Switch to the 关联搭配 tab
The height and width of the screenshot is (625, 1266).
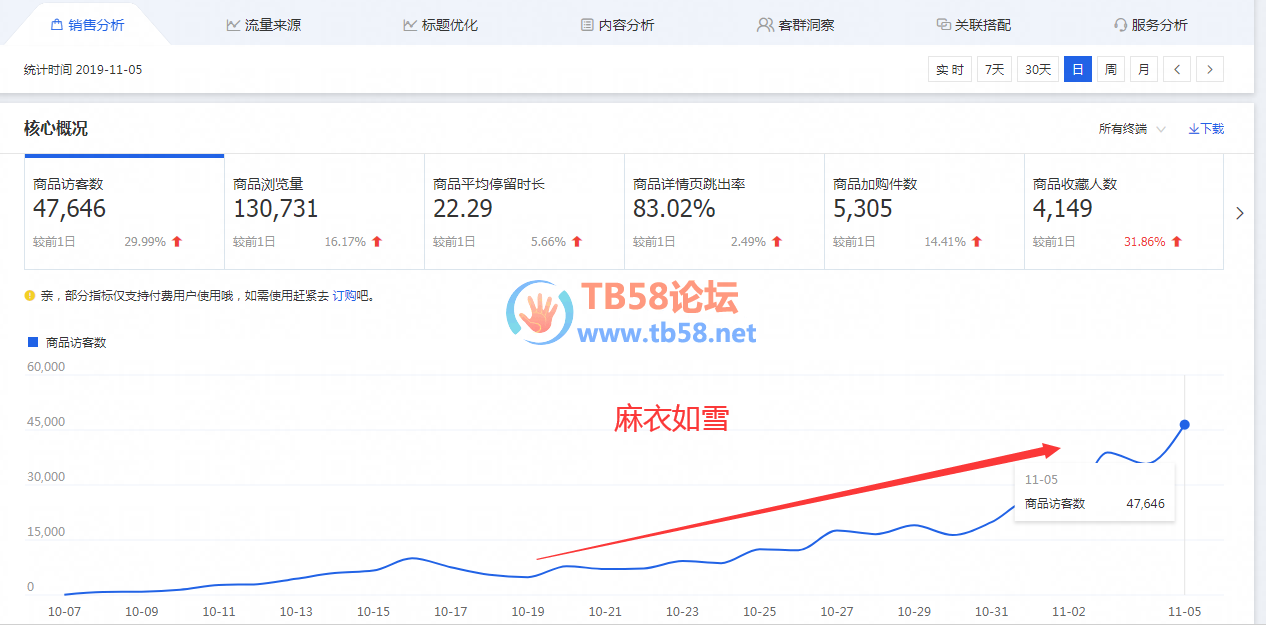tap(973, 25)
